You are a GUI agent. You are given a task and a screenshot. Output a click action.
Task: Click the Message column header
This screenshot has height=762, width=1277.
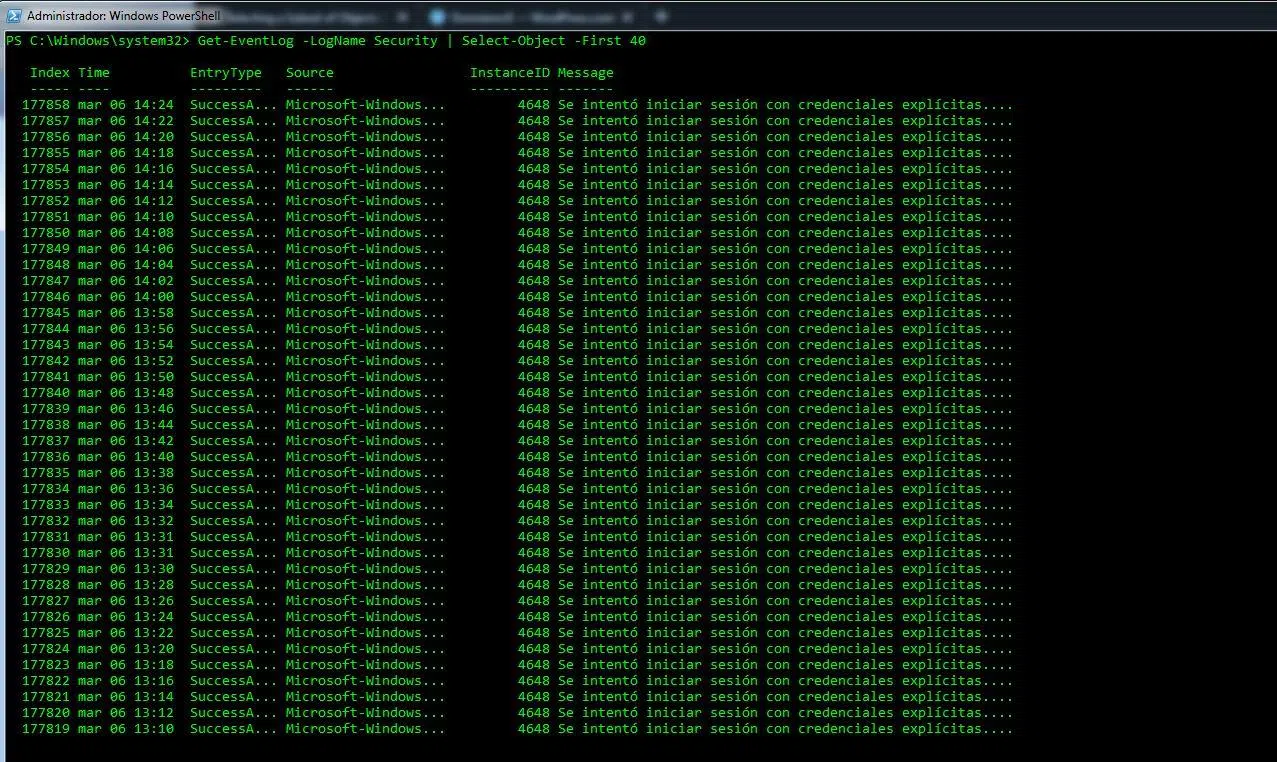pos(585,73)
